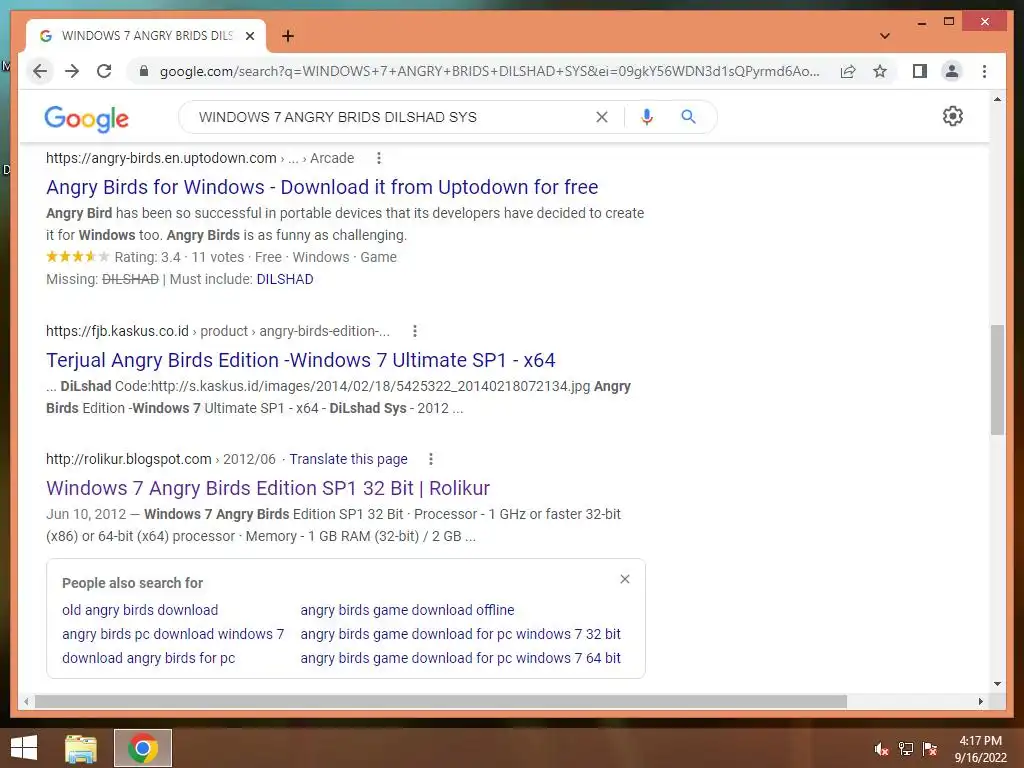The height and width of the screenshot is (768, 1024).
Task: Click the address bar URL
Action: click(489, 71)
